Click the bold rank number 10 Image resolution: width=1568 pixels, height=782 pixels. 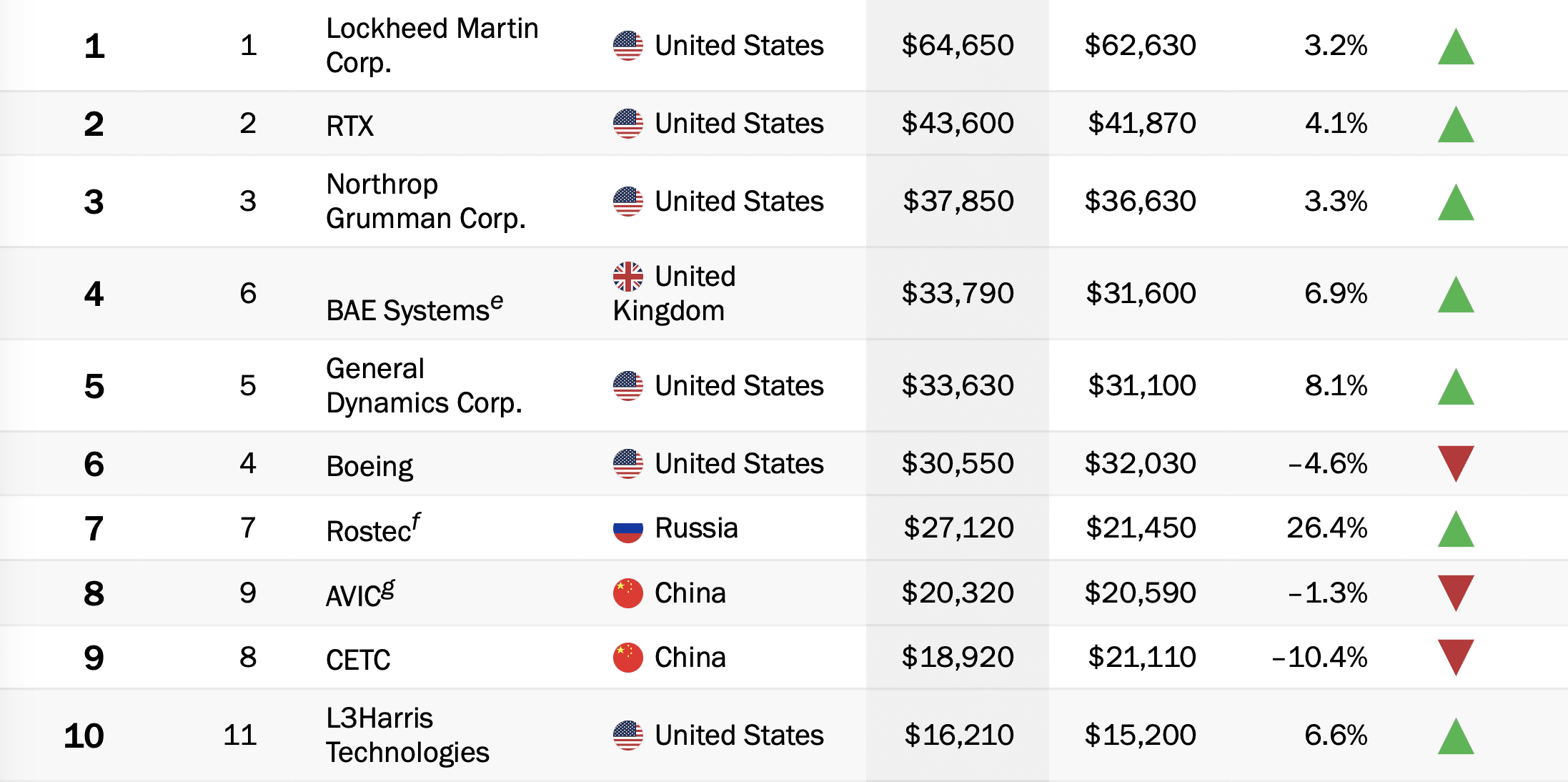(84, 736)
